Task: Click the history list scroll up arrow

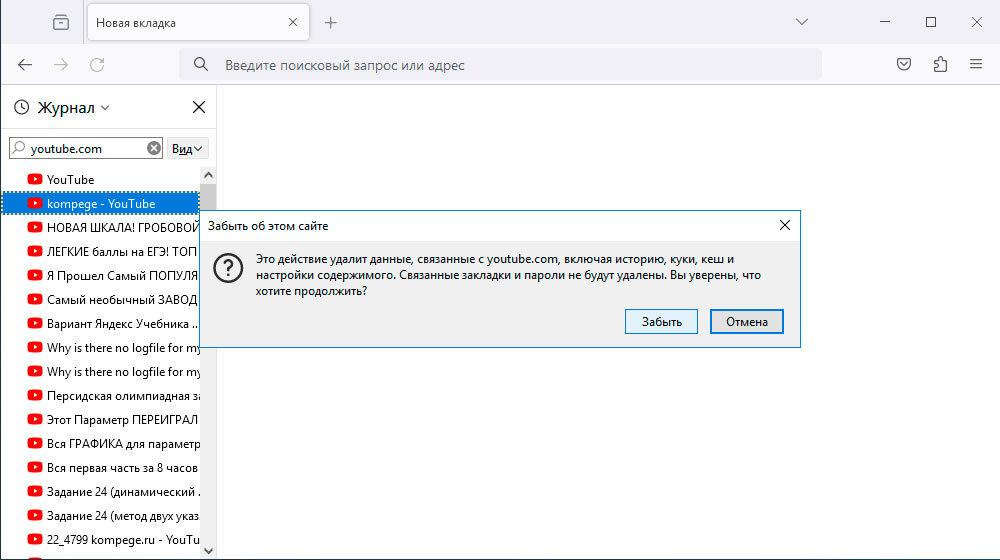Action: (x=208, y=175)
